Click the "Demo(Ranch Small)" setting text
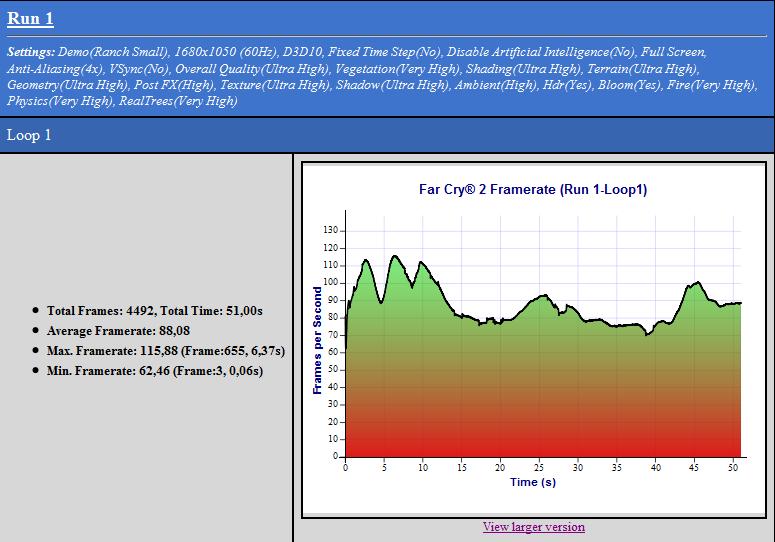 [113, 52]
